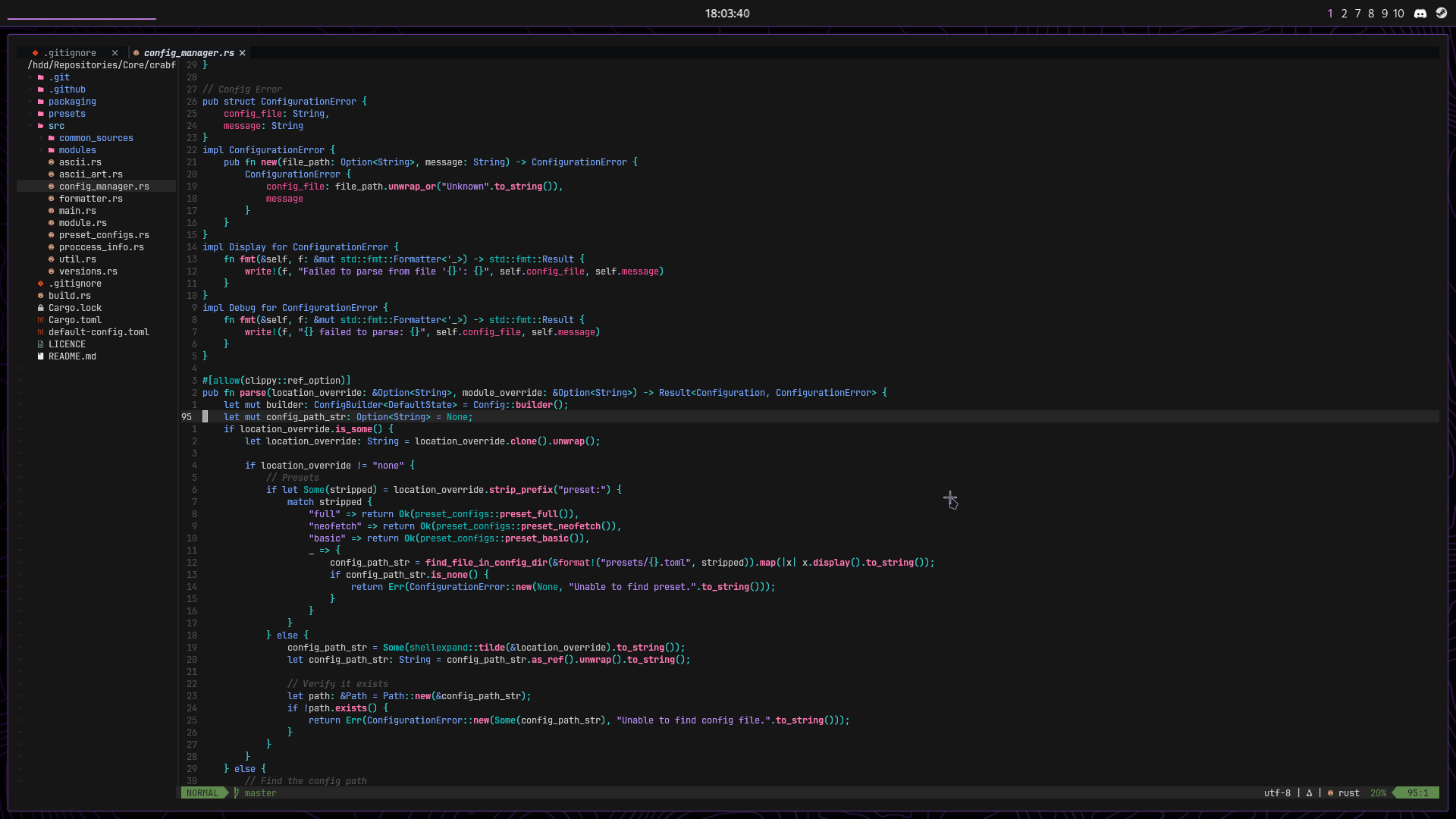The width and height of the screenshot is (1456, 819).
Task: Click the document icon next to LICENCE
Action: point(41,344)
